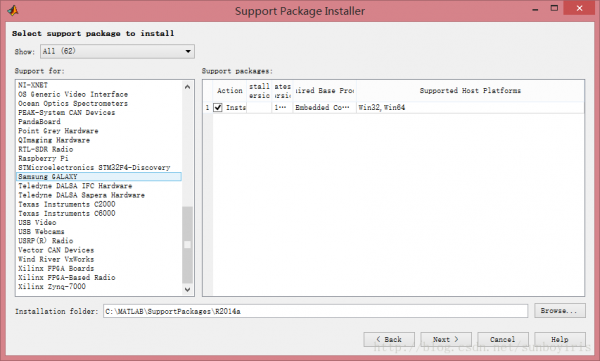Minimize the Support Package Installer window
The width and height of the screenshot is (600, 361).
[x=535, y=9]
